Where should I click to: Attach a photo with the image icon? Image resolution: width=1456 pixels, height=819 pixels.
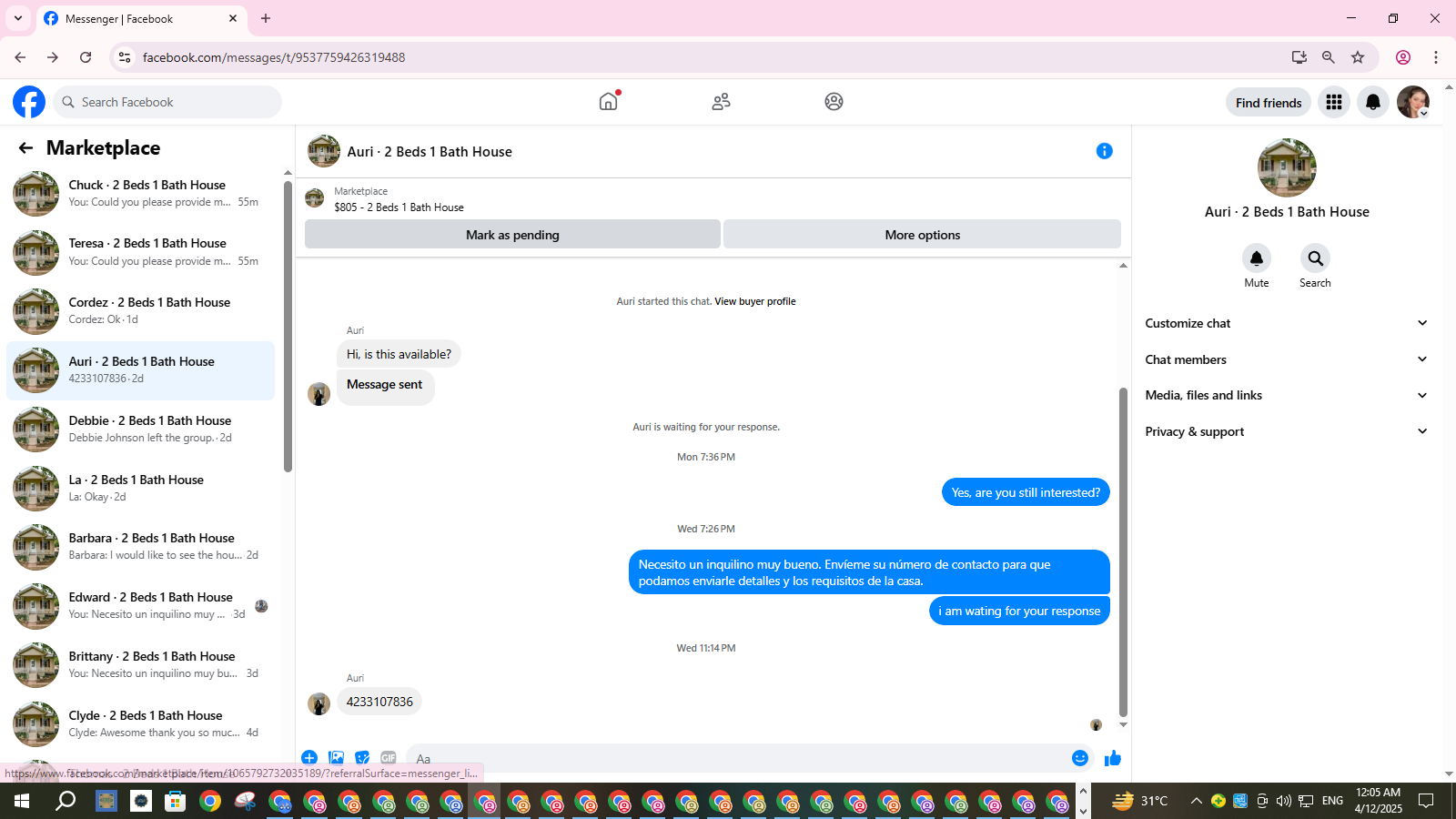[x=337, y=758]
